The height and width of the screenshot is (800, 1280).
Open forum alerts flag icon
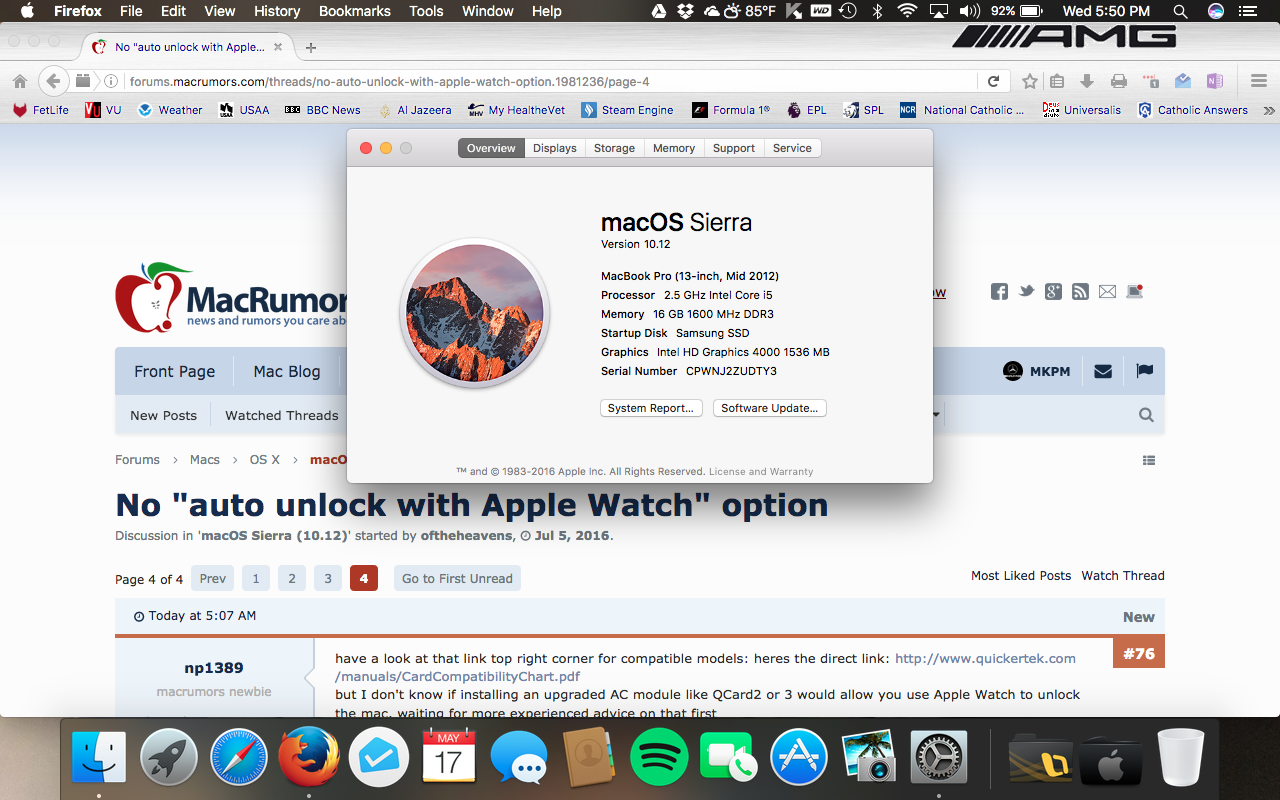click(x=1145, y=371)
